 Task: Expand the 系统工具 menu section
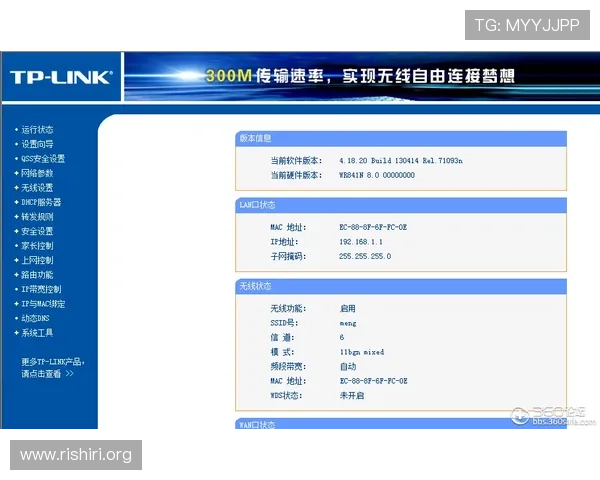point(37,333)
